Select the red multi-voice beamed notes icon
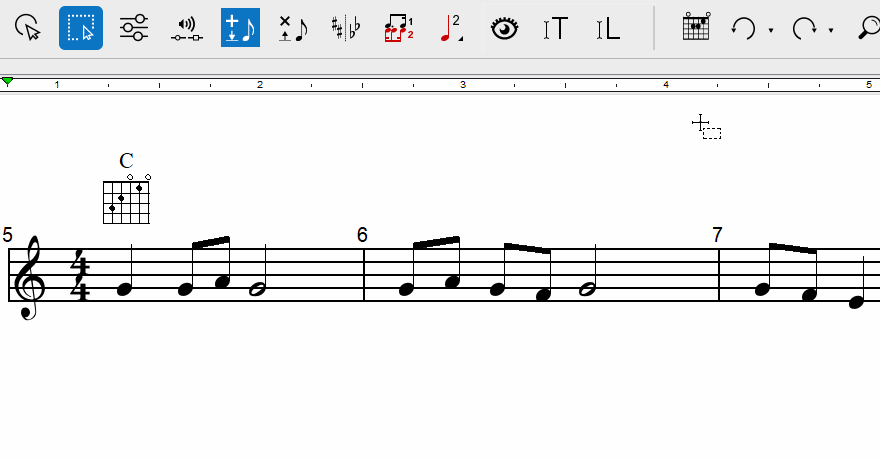The image size is (880, 460). point(399,28)
